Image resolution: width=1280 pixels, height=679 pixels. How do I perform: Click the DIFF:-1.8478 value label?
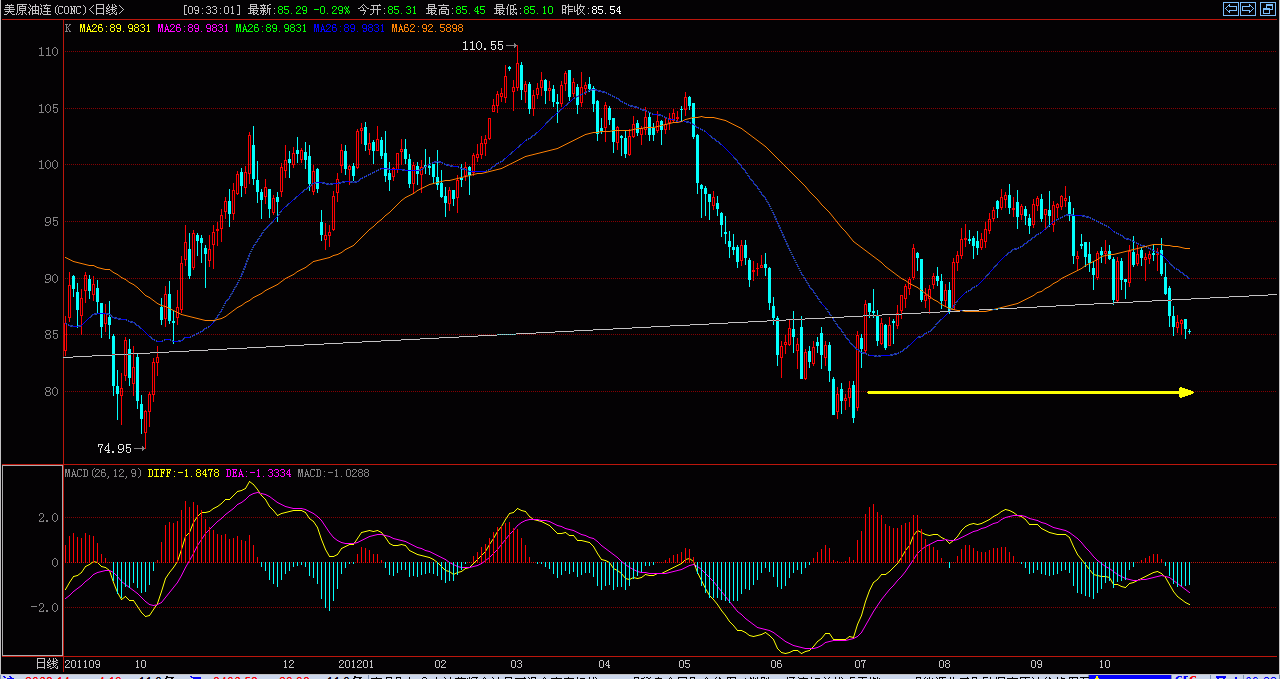pyautogui.click(x=184, y=473)
